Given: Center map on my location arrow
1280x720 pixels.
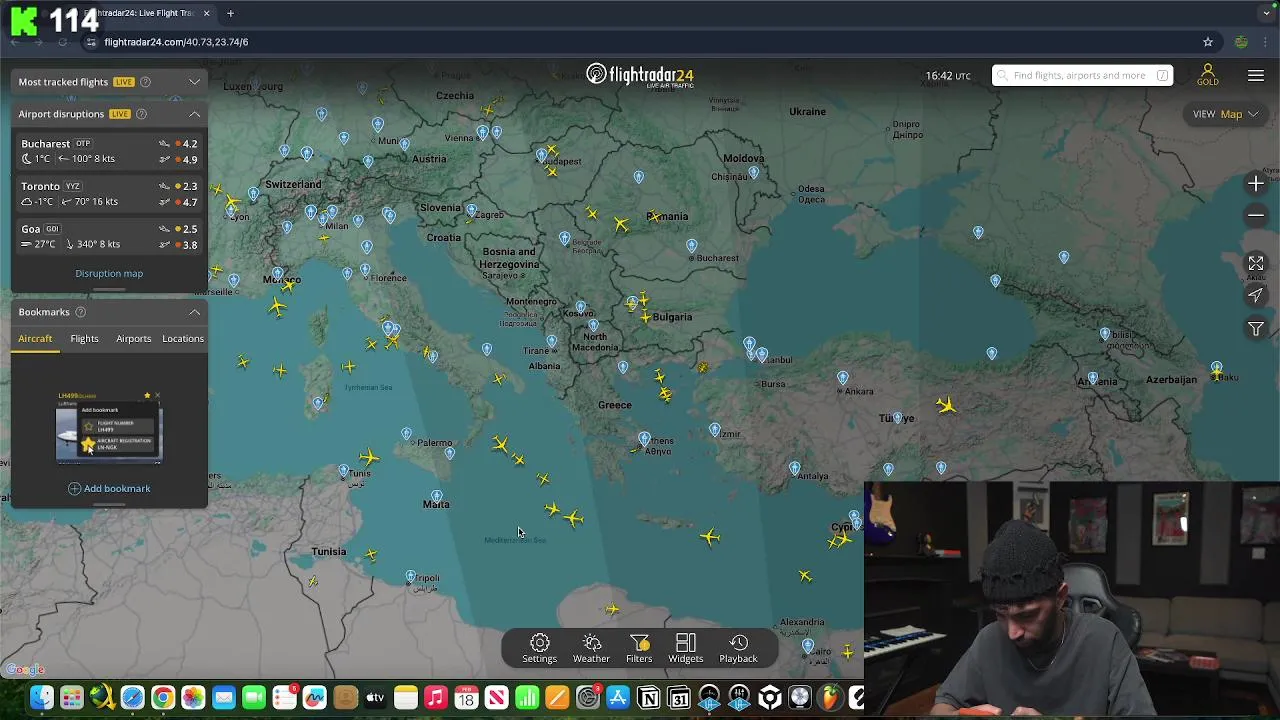Looking at the screenshot, I should (1256, 295).
